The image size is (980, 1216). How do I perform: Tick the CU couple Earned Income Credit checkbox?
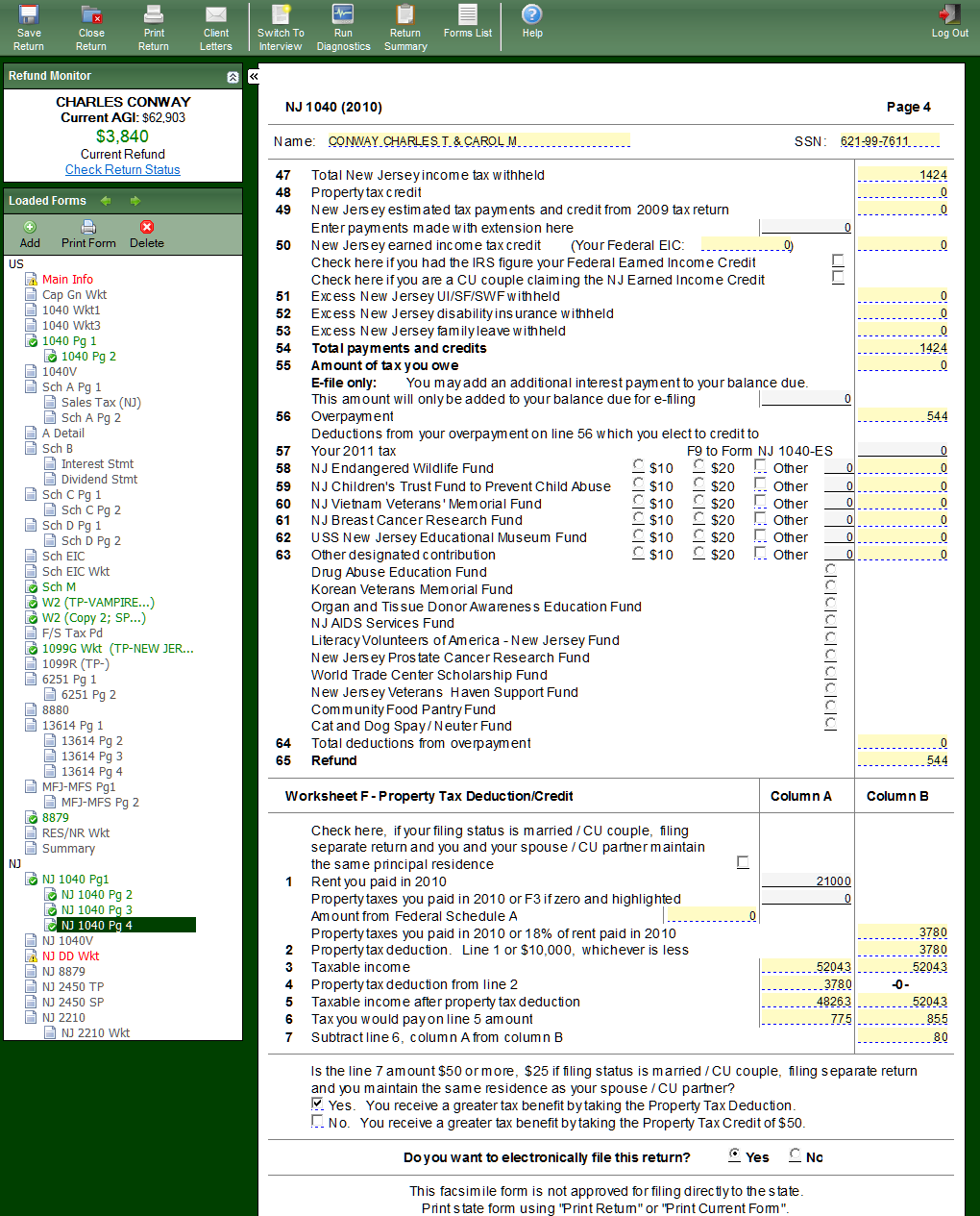(x=838, y=278)
